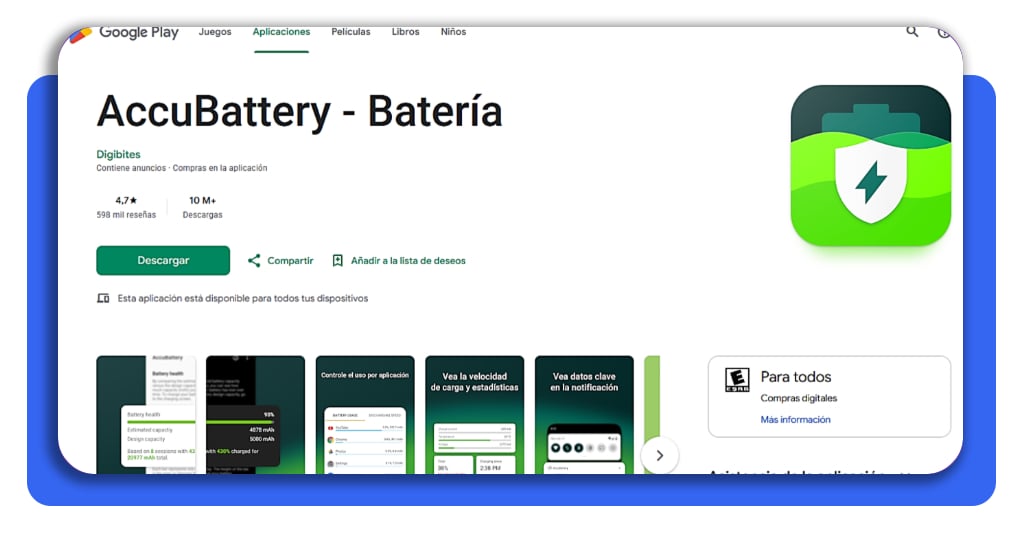The height and width of the screenshot is (536, 1024).
Task: Open the Vea datos clave en la notificación screenshot
Action: (x=584, y=415)
